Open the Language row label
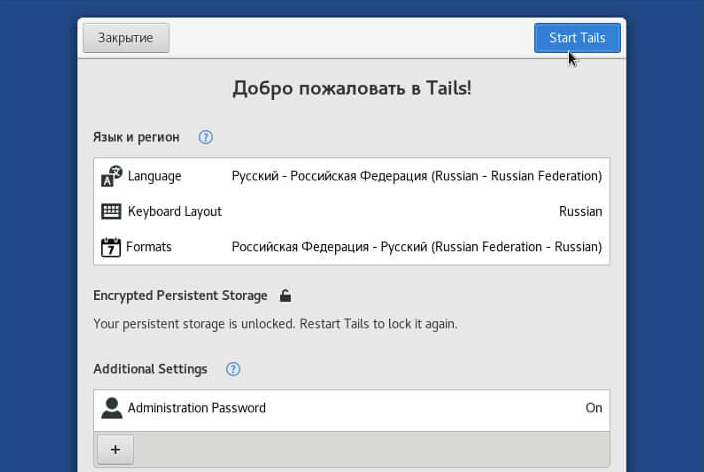This screenshot has width=704, height=472. pyautogui.click(x=154, y=176)
